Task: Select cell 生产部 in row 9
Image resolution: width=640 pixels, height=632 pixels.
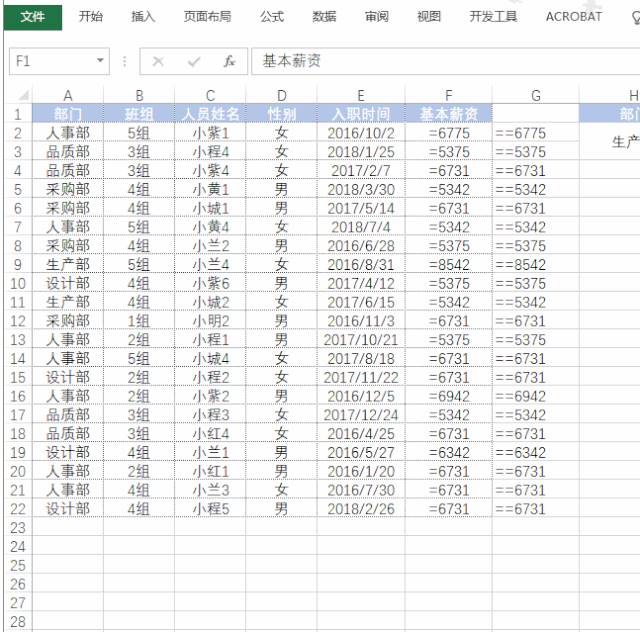Action: pyautogui.click(x=68, y=264)
